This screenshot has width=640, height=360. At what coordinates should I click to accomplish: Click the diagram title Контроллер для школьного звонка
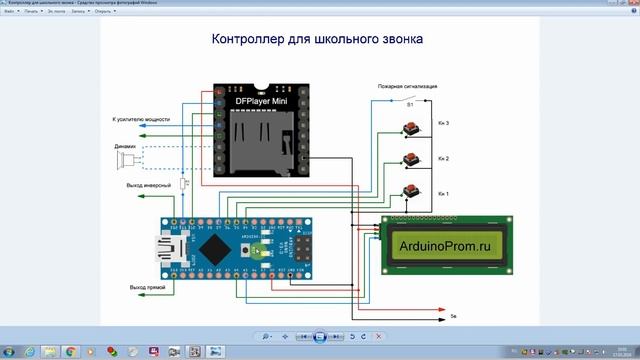tap(317, 39)
